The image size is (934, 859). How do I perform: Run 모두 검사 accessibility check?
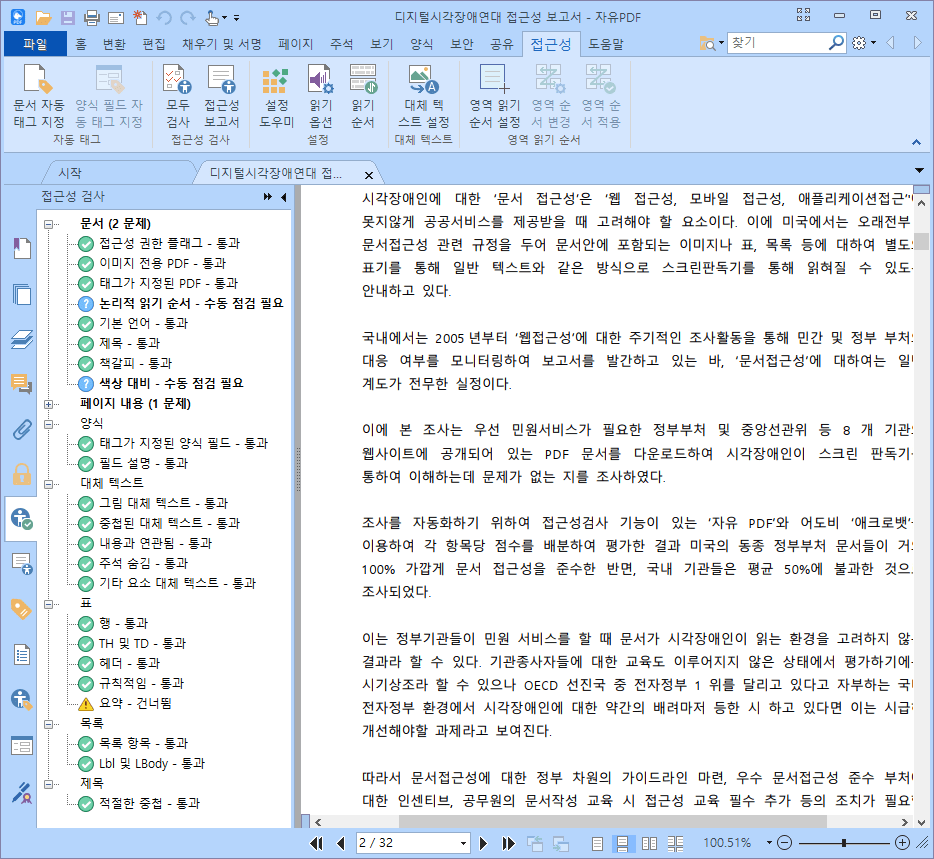[x=178, y=97]
